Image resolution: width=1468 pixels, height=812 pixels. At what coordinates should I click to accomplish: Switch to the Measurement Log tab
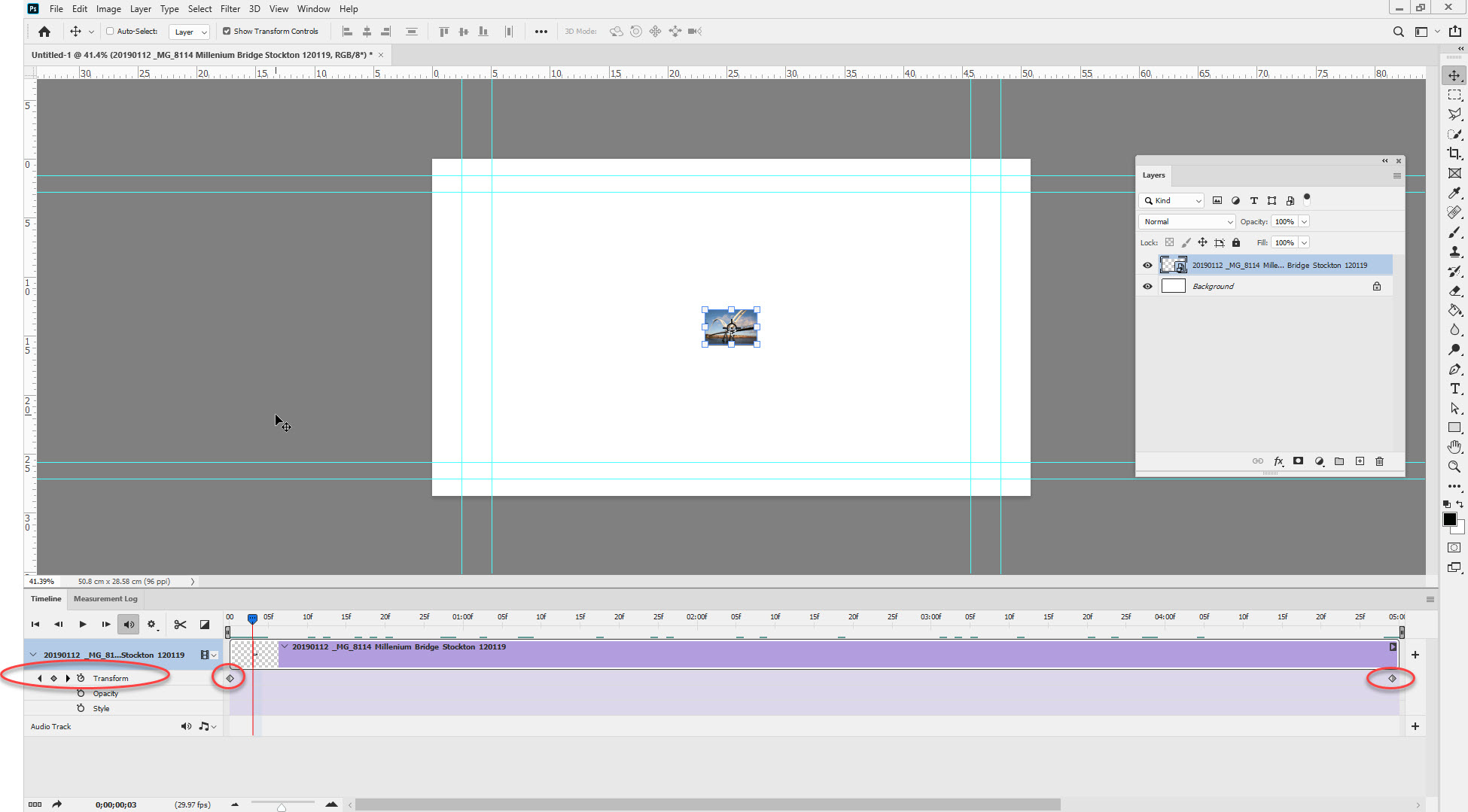coord(105,599)
